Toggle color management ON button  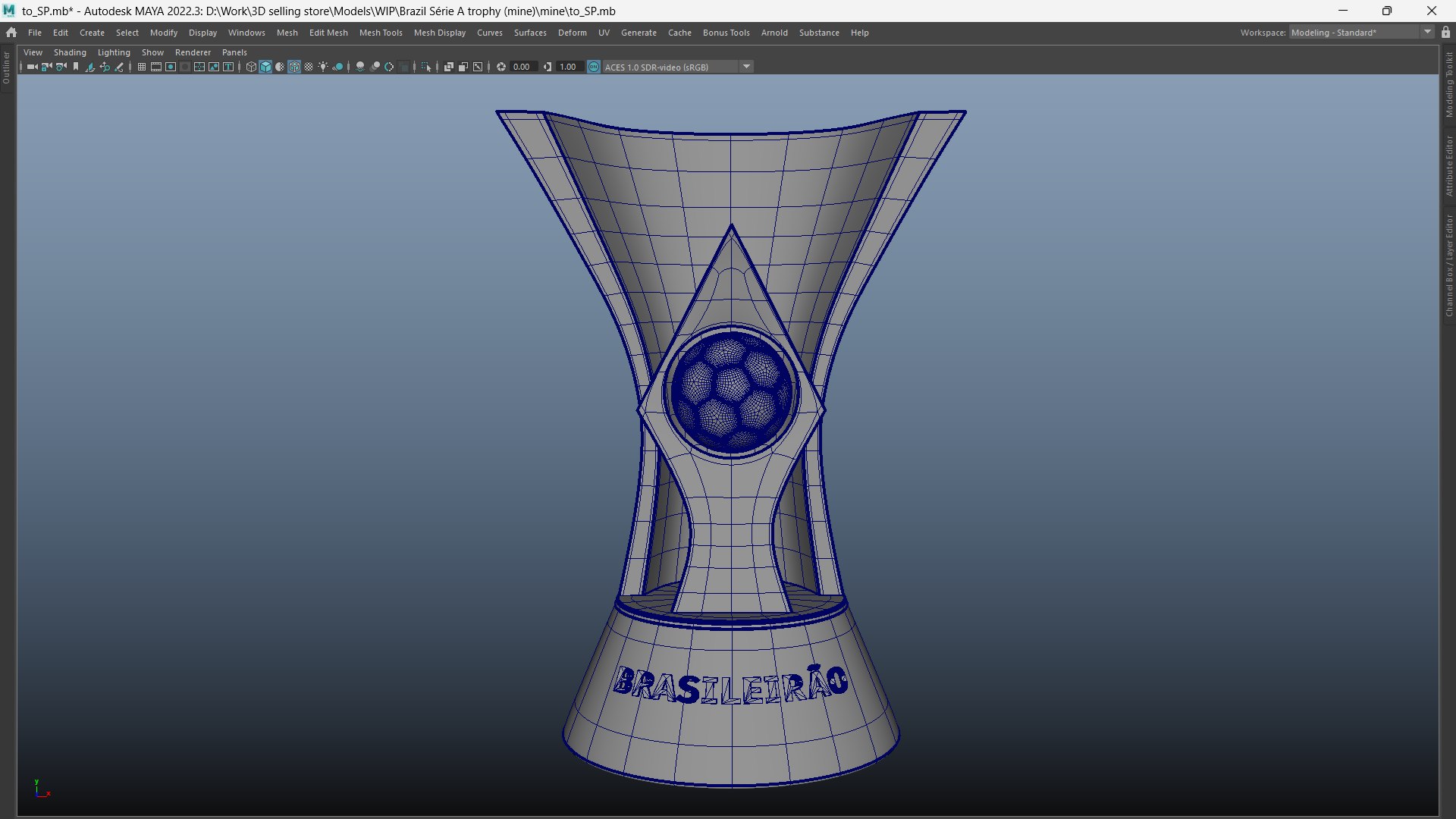pyautogui.click(x=594, y=67)
